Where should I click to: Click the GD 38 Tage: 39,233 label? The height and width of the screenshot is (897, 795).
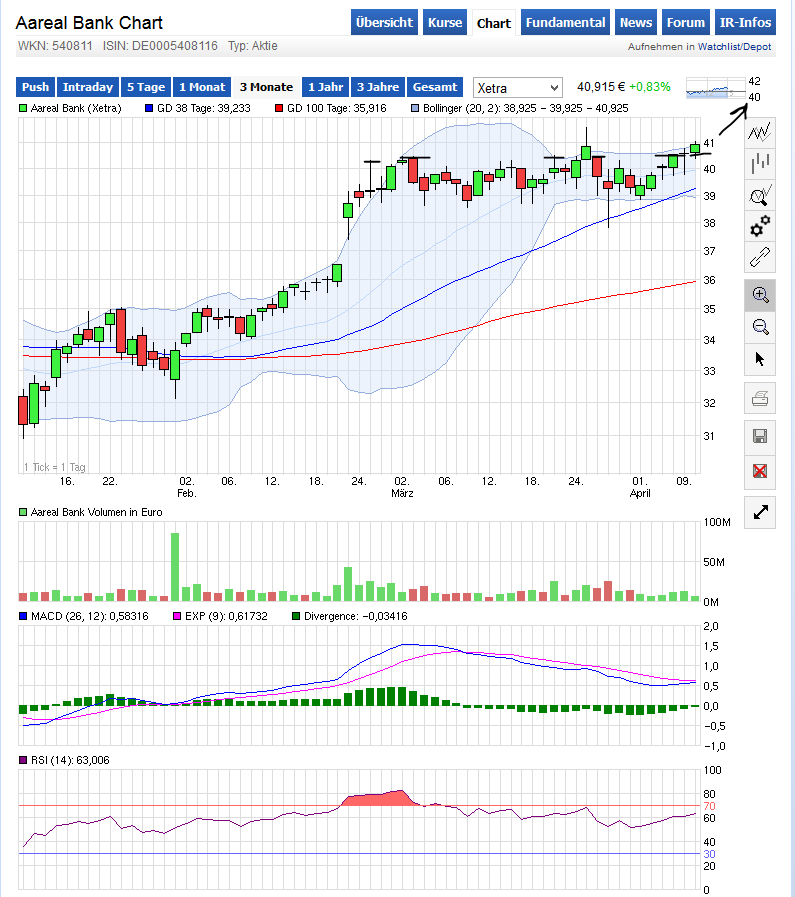click(204, 108)
